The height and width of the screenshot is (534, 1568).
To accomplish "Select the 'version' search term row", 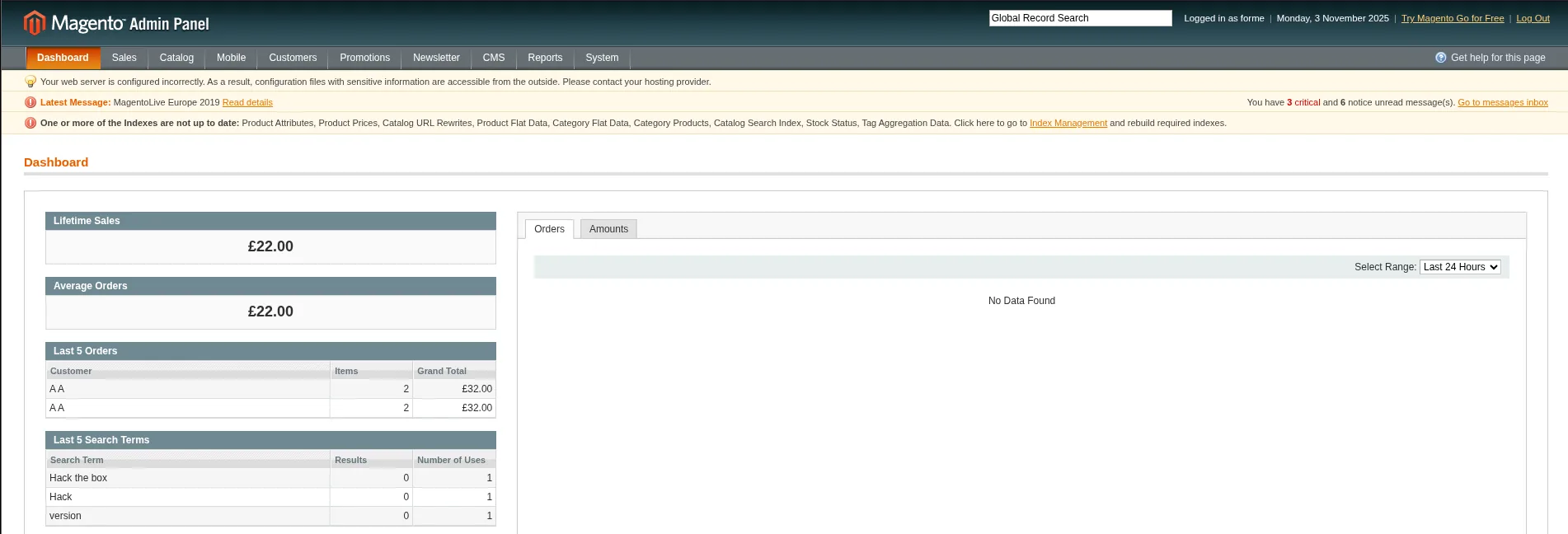I will 270,516.
